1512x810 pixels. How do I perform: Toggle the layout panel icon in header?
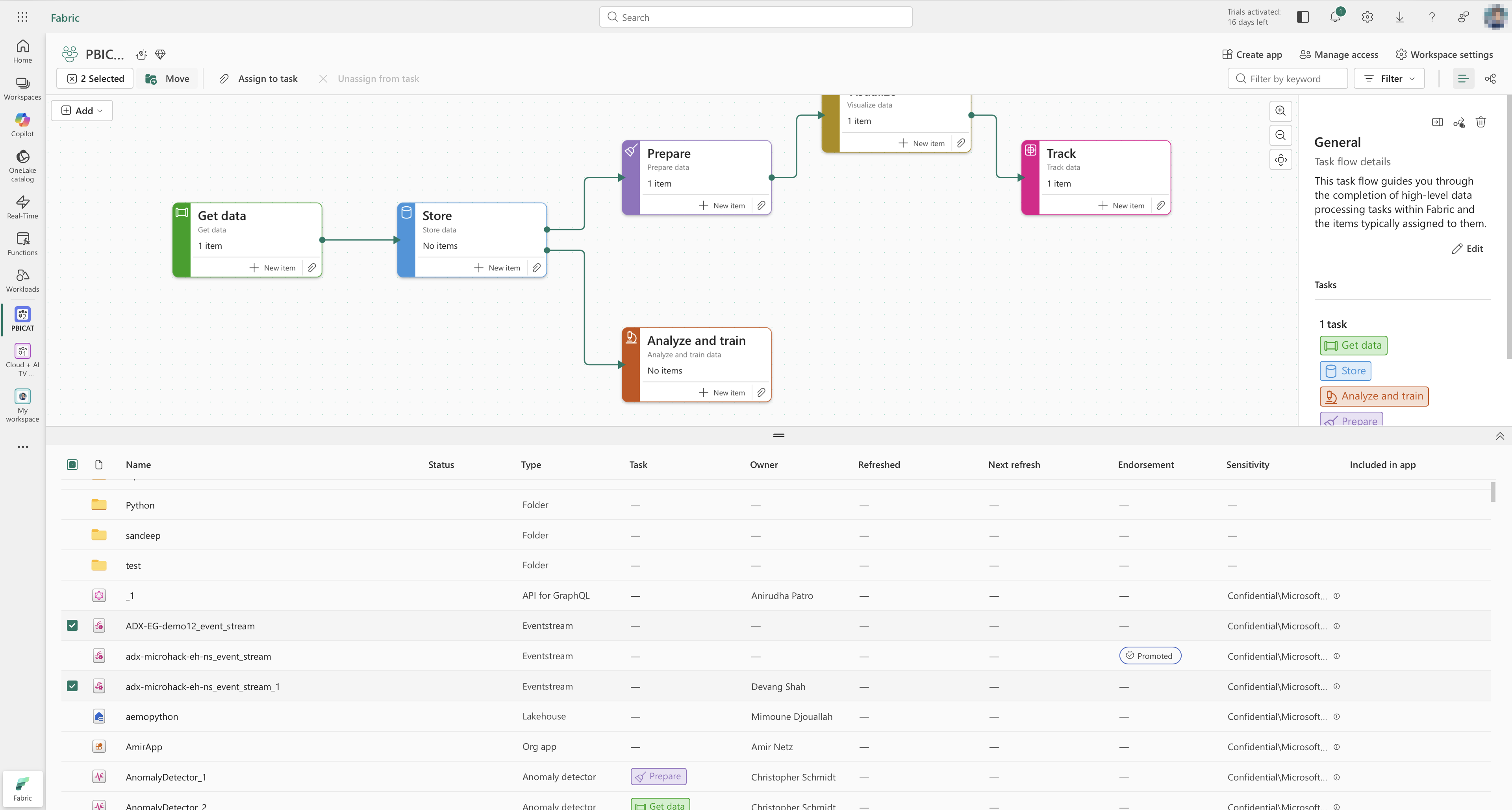pyautogui.click(x=1303, y=17)
